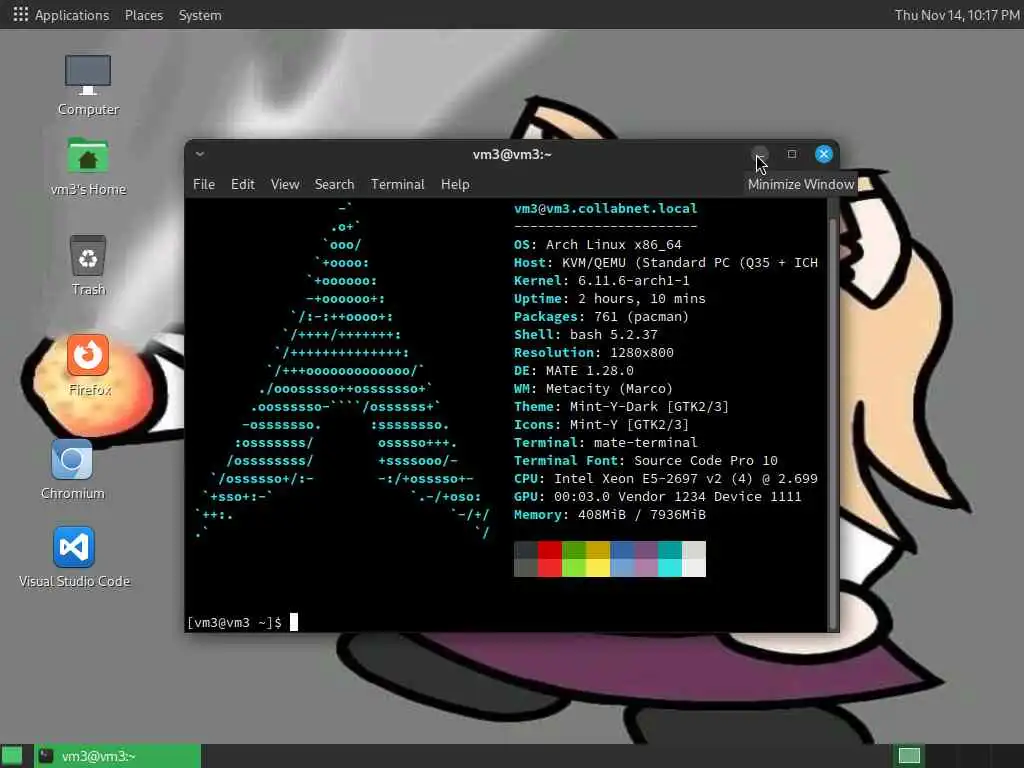
Task: Open the terminal File menu
Action: (204, 184)
